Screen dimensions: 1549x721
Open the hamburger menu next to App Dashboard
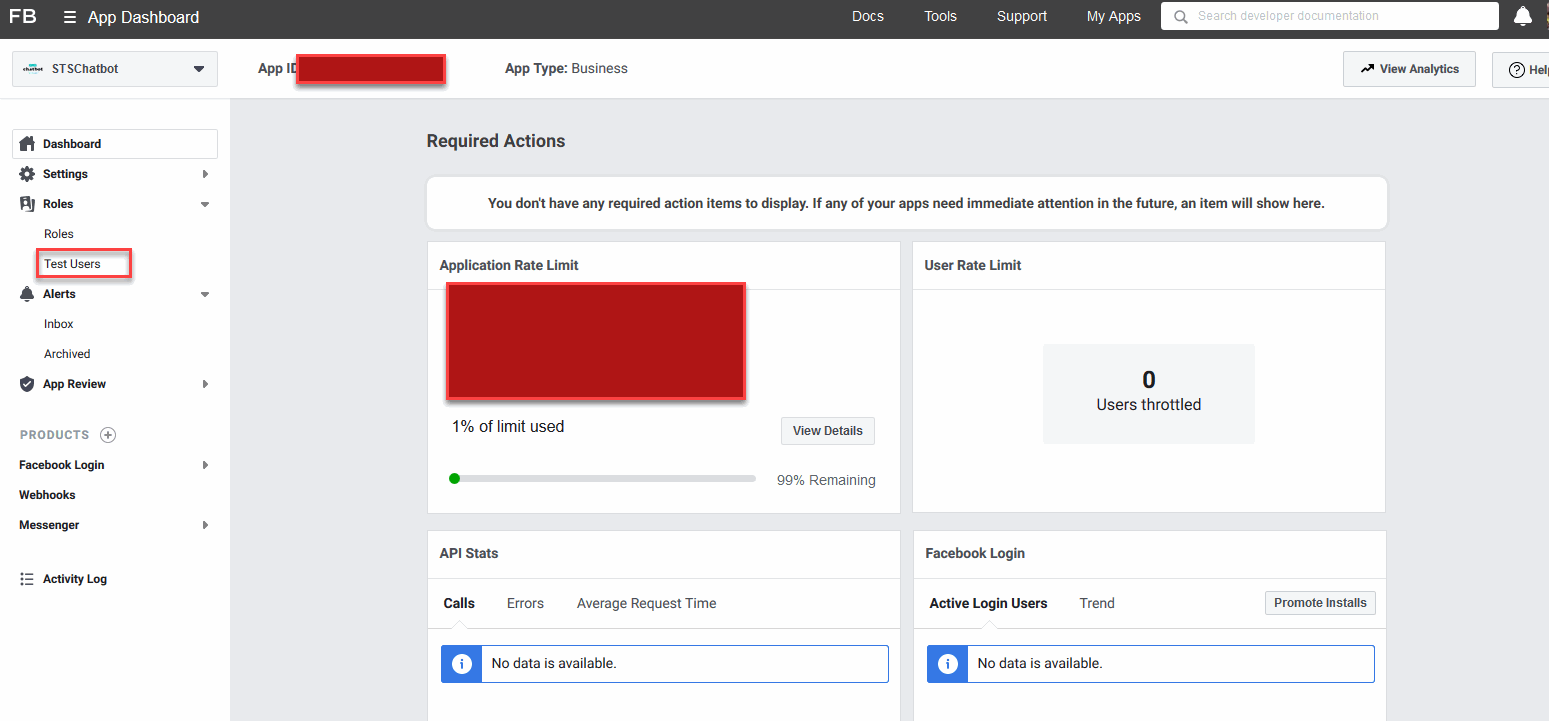pos(69,17)
